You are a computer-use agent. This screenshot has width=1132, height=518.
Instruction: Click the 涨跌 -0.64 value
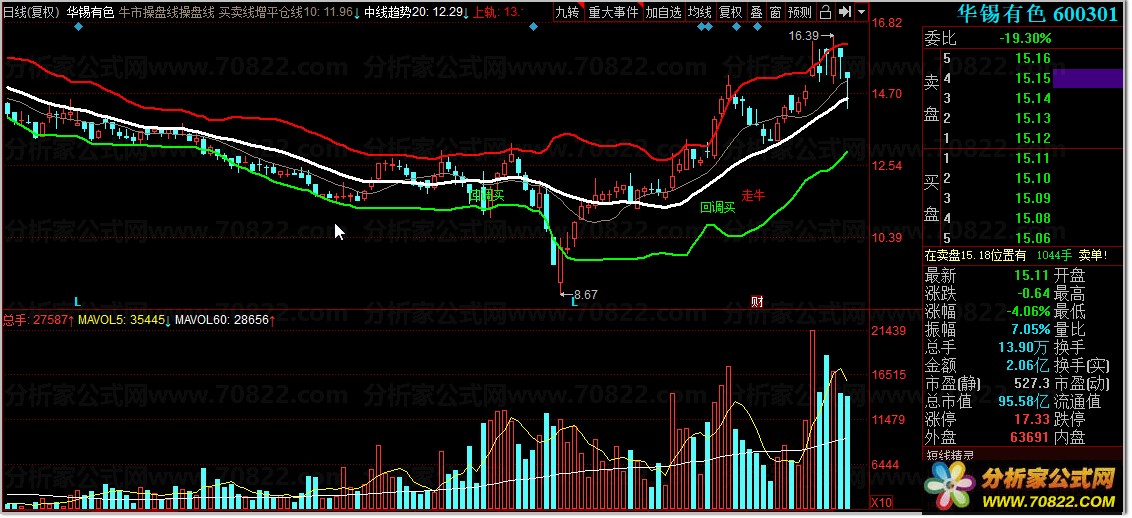1034,294
